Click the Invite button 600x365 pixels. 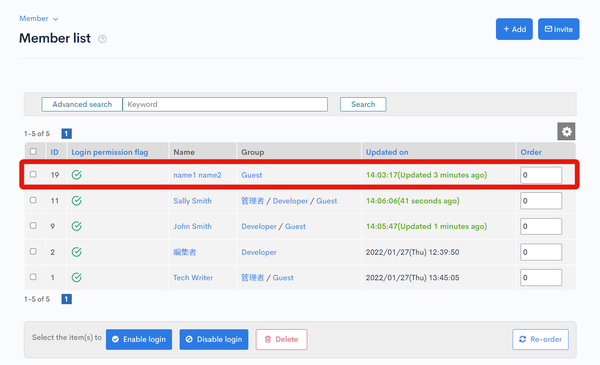pos(559,29)
